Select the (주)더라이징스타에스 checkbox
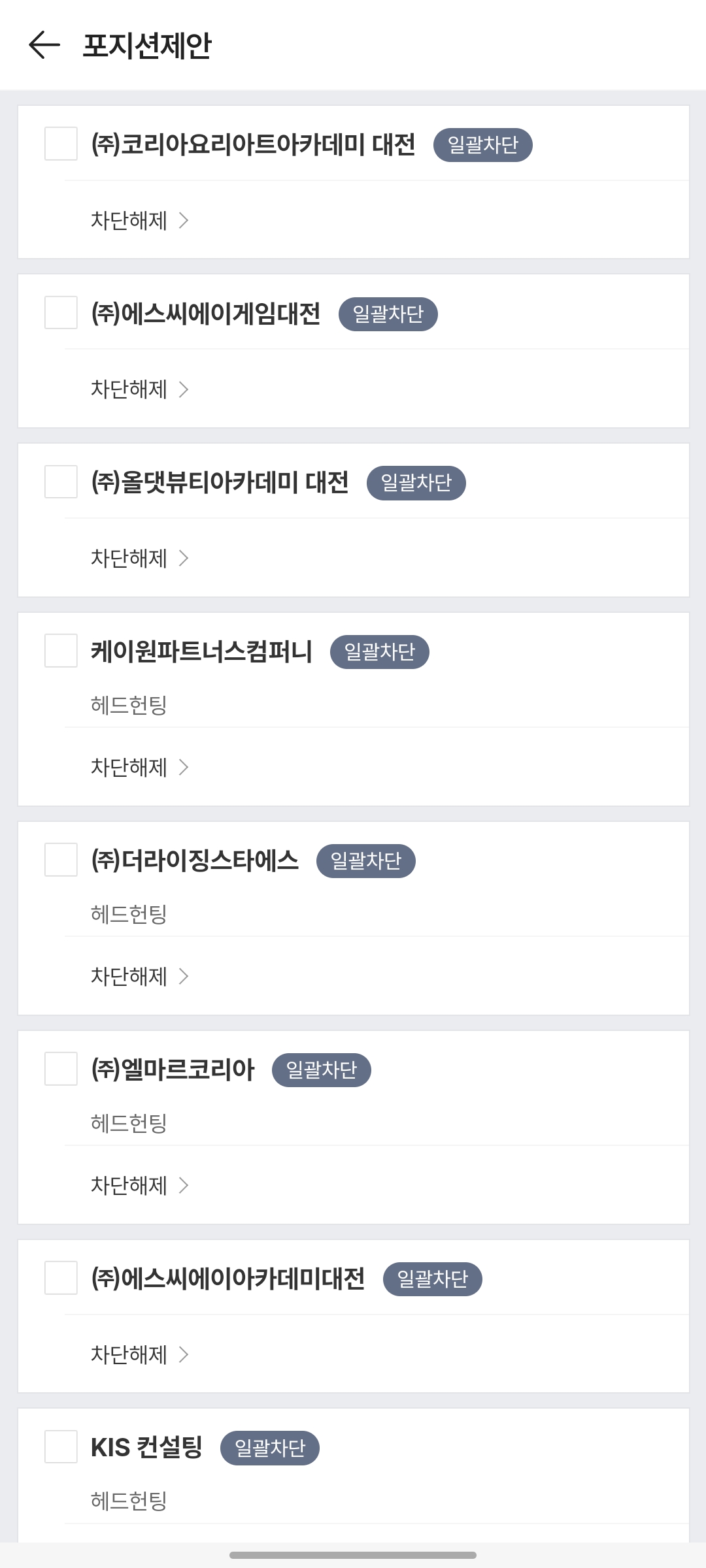This screenshot has width=706, height=1568. tap(61, 860)
